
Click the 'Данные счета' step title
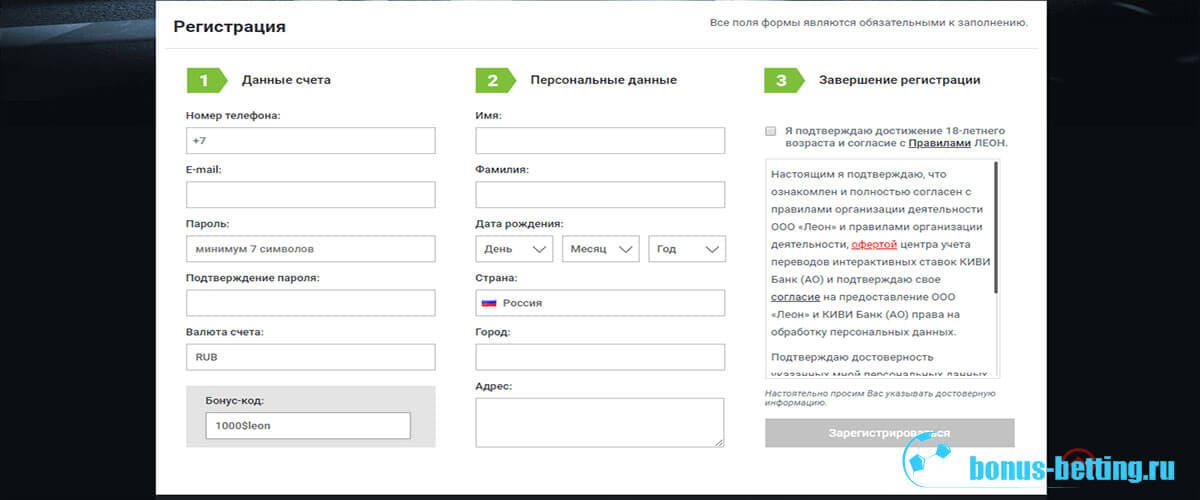pos(286,80)
